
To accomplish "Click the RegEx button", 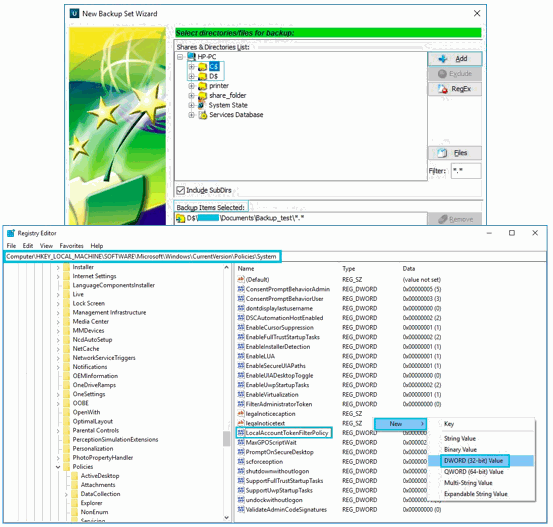I will pos(455,89).
